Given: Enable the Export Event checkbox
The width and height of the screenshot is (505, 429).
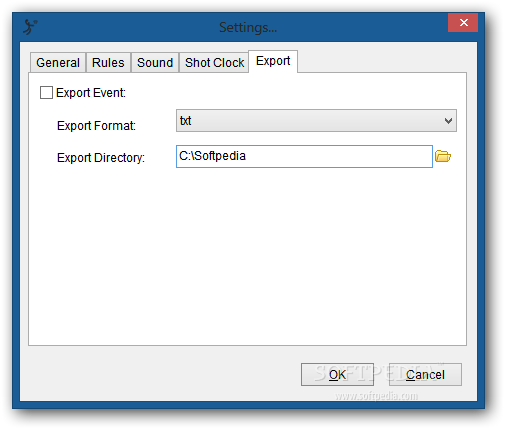Looking at the screenshot, I should click(x=46, y=92).
